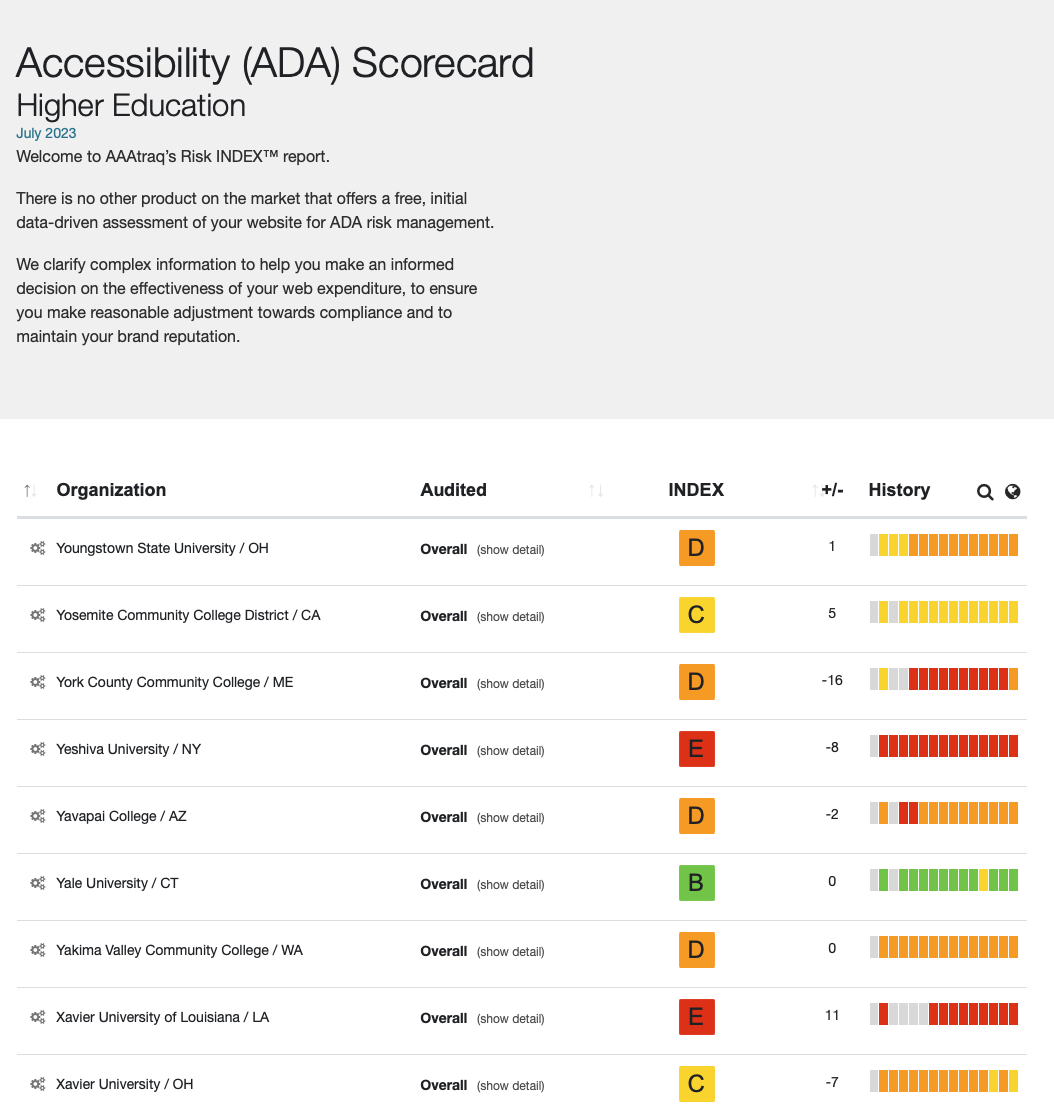Click the orange D grade badge for Youngstown State
This screenshot has height=1108, width=1054.
[x=696, y=547]
